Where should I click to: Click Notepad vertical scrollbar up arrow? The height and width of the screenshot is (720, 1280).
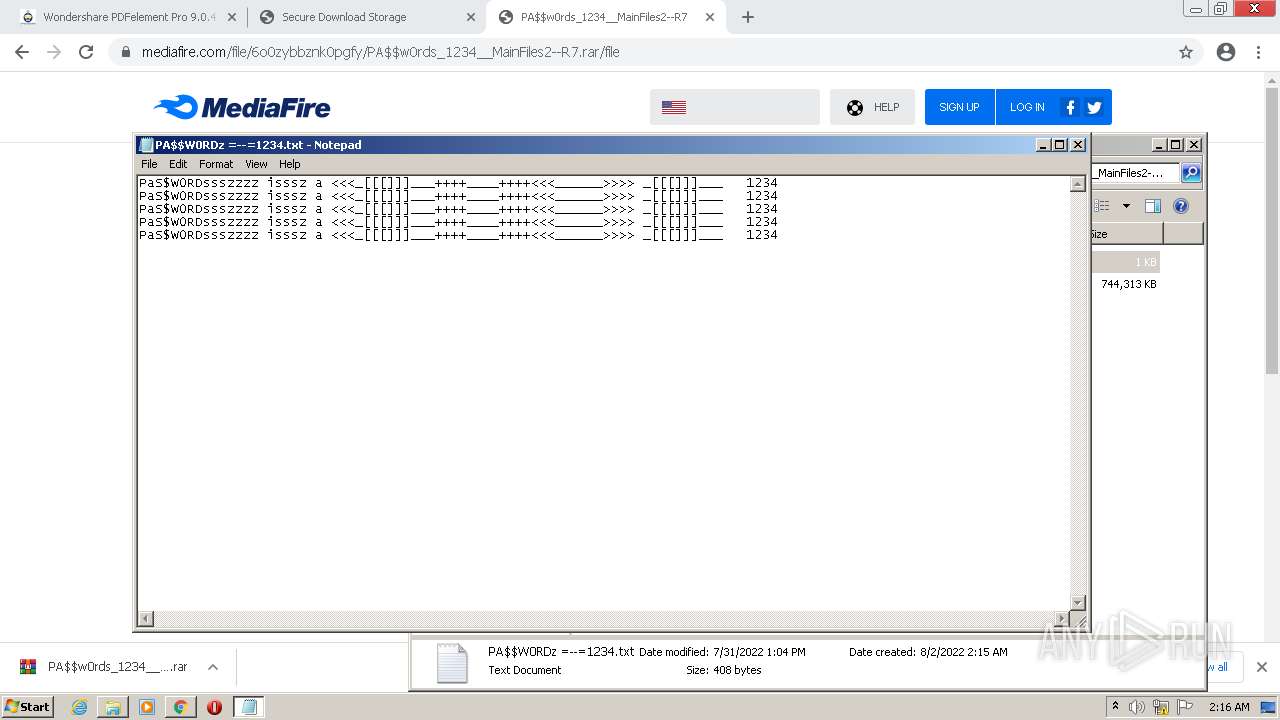coord(1078,184)
